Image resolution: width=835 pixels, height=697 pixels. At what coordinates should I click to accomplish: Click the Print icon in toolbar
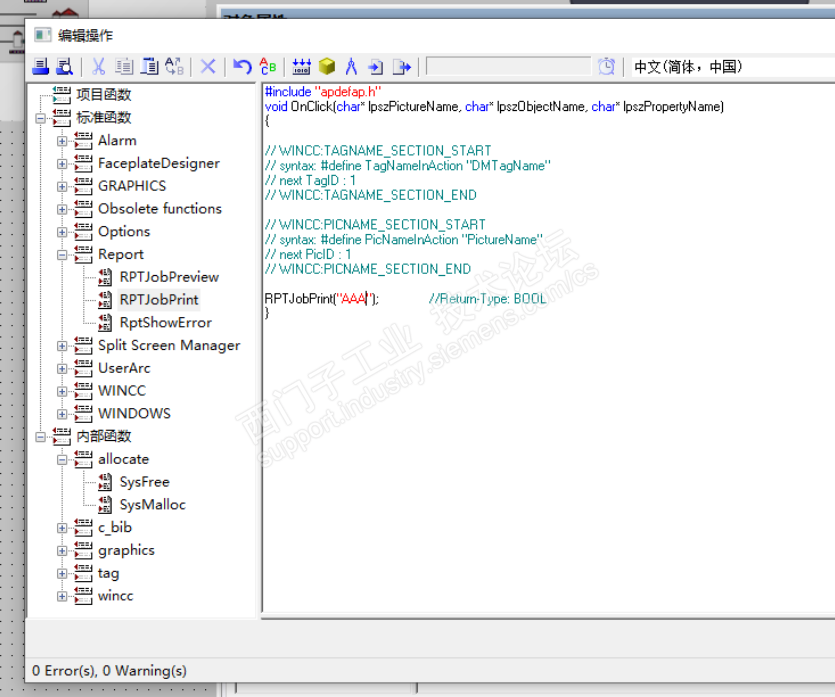pyautogui.click(x=40, y=67)
